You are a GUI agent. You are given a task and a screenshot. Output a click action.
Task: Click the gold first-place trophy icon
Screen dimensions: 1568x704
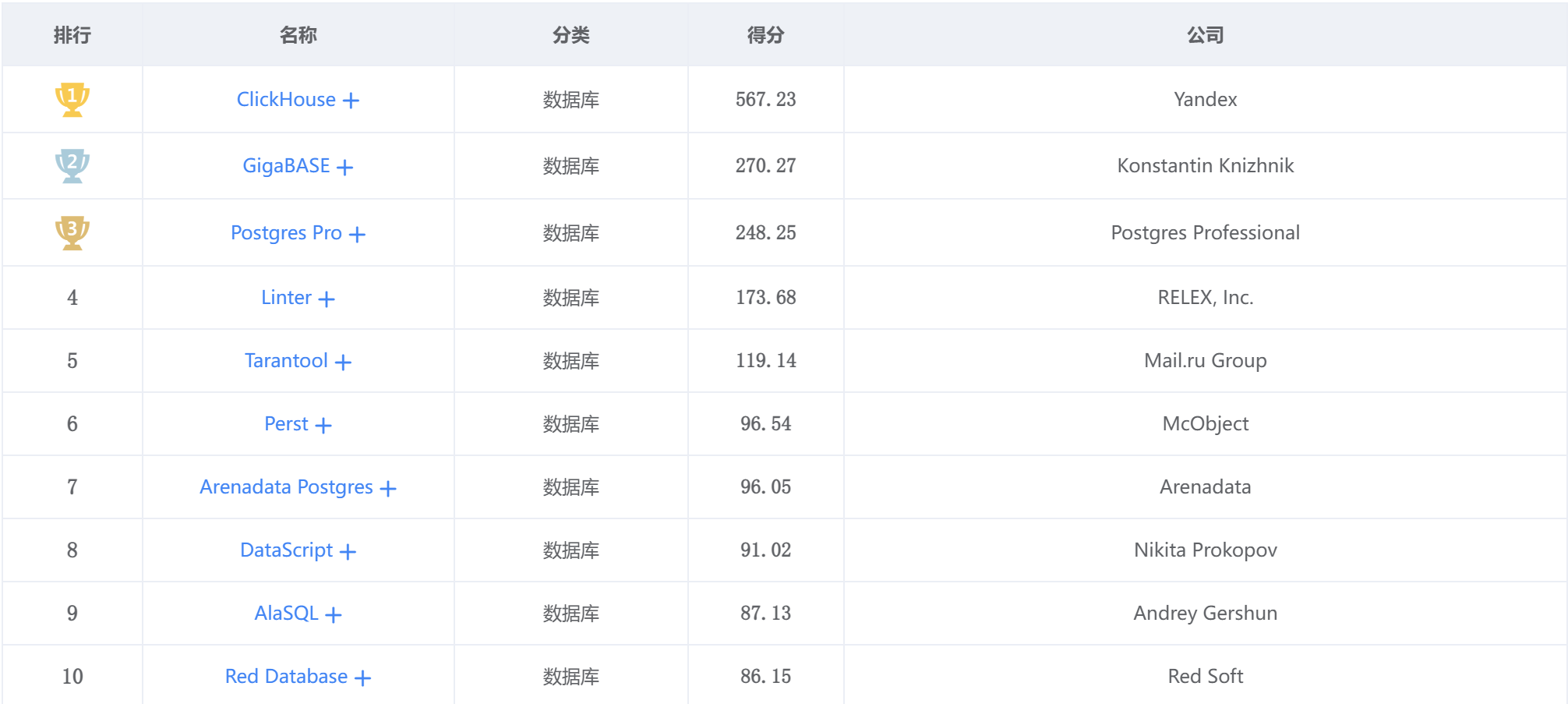(72, 100)
